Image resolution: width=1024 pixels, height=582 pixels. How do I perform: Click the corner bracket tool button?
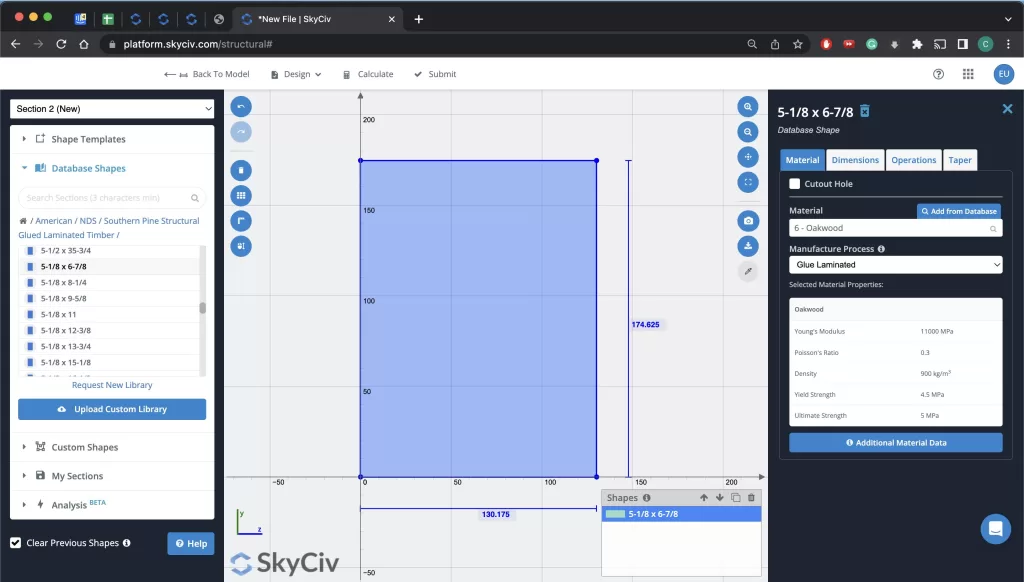coord(241,221)
